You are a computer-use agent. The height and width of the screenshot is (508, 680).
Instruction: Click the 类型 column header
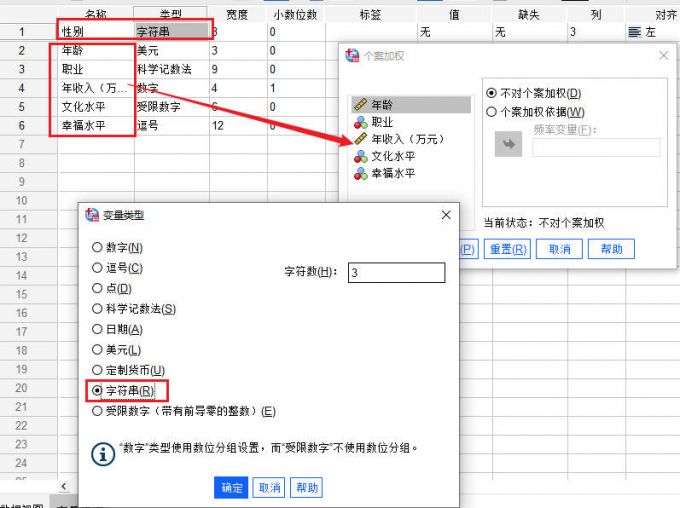(170, 14)
